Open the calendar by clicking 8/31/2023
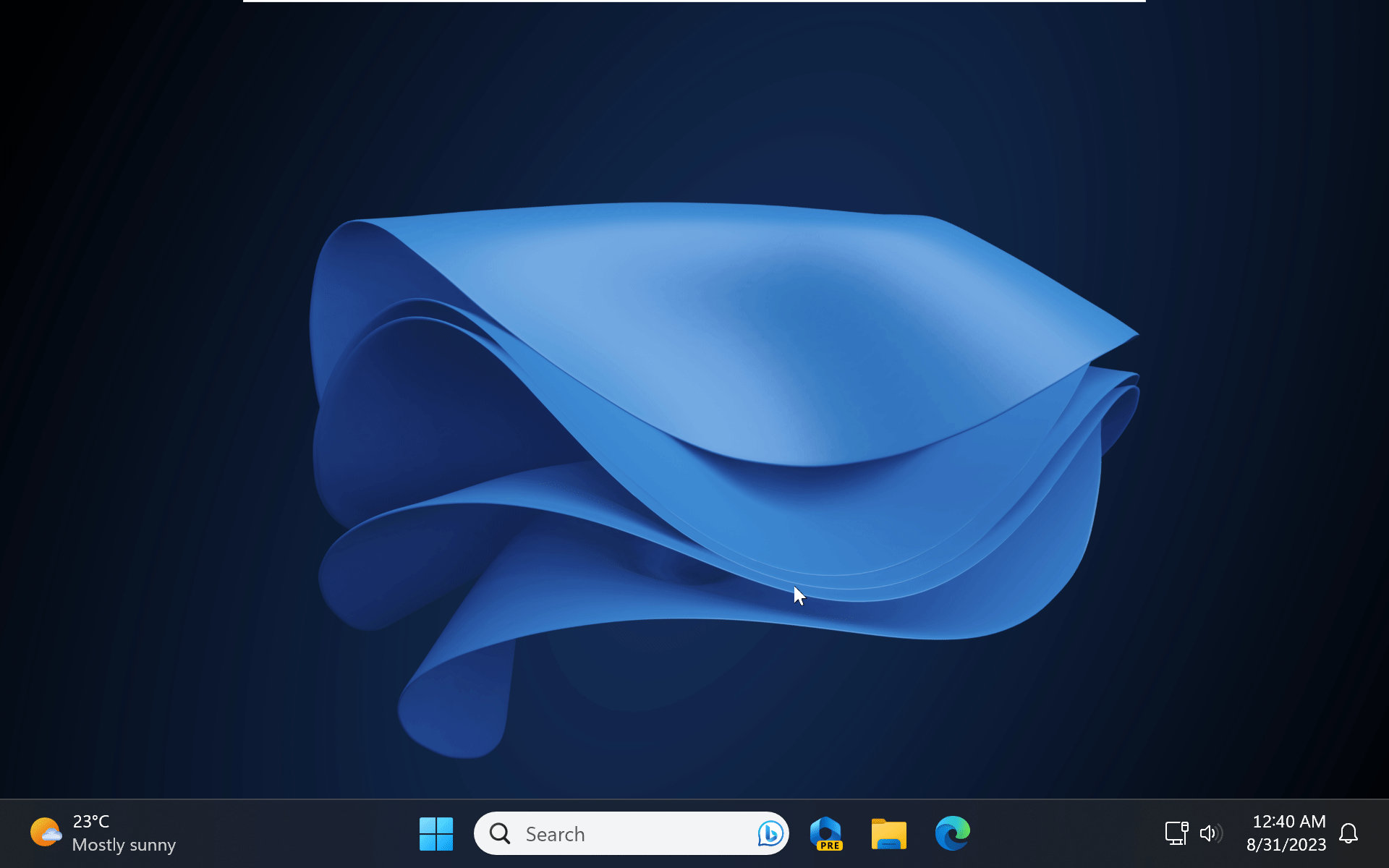1389x868 pixels. pos(1287,844)
